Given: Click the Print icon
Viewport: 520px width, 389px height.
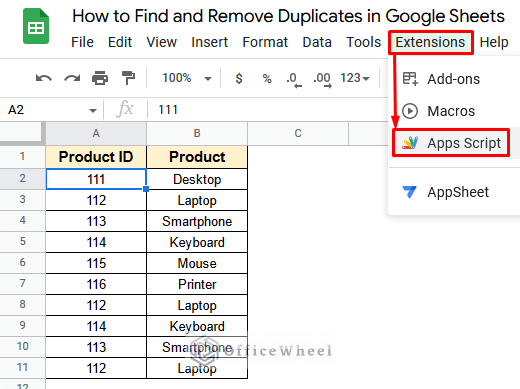Looking at the screenshot, I should pos(100,78).
